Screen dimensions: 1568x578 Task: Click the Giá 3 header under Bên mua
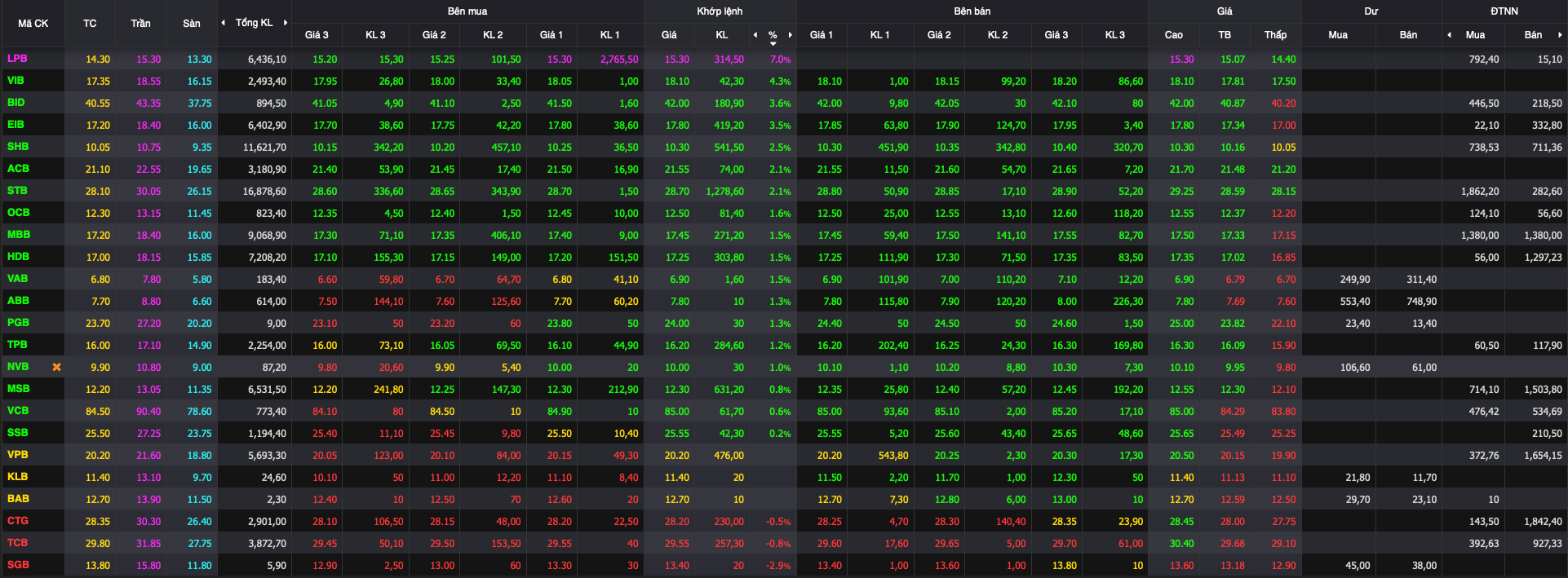pos(317,35)
